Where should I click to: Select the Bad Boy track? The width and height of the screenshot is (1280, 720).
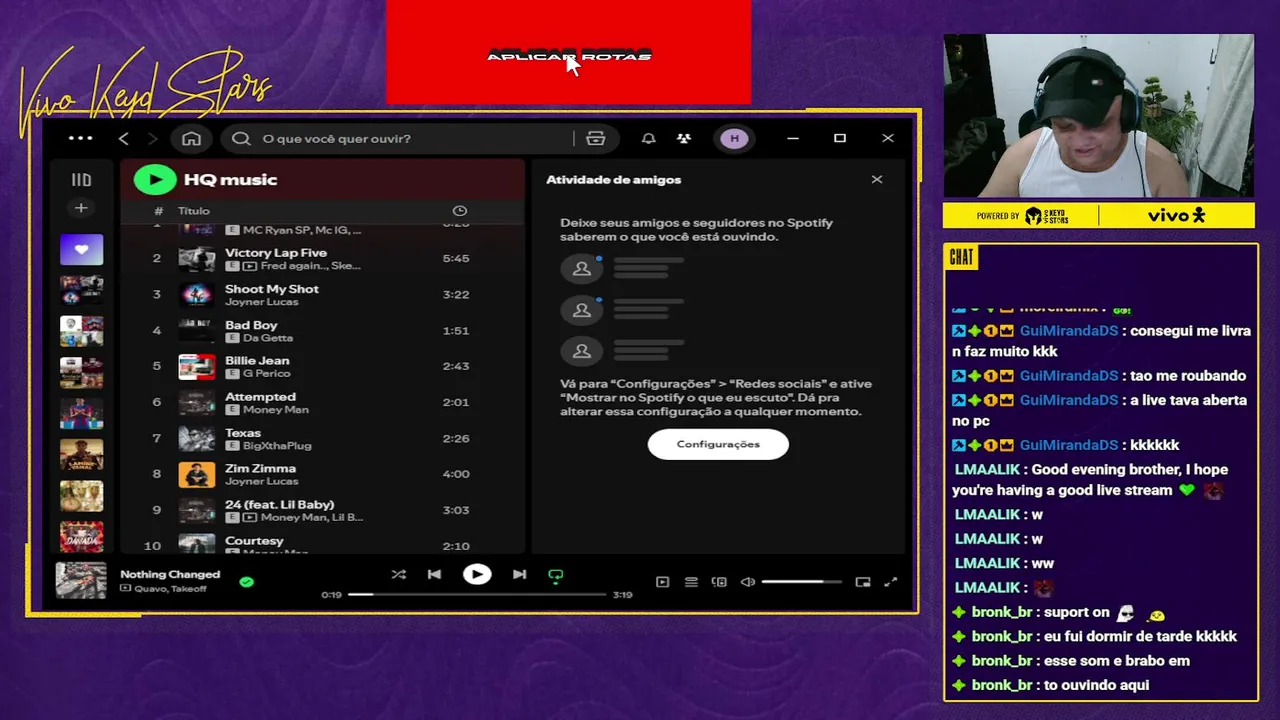tap(322, 330)
